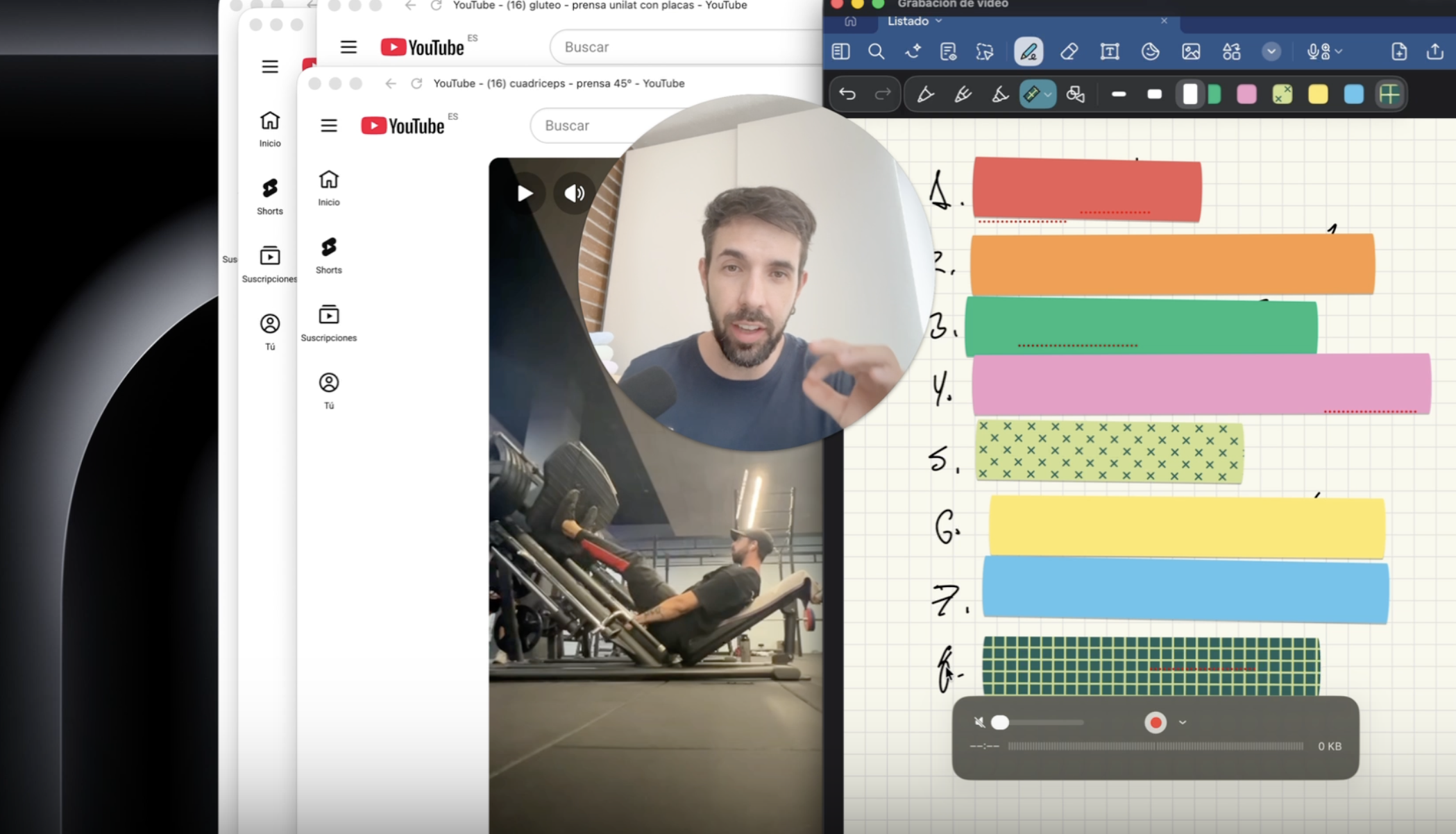Select the Text box tool
Image resolution: width=1456 pixels, height=834 pixels.
pyautogui.click(x=1110, y=51)
